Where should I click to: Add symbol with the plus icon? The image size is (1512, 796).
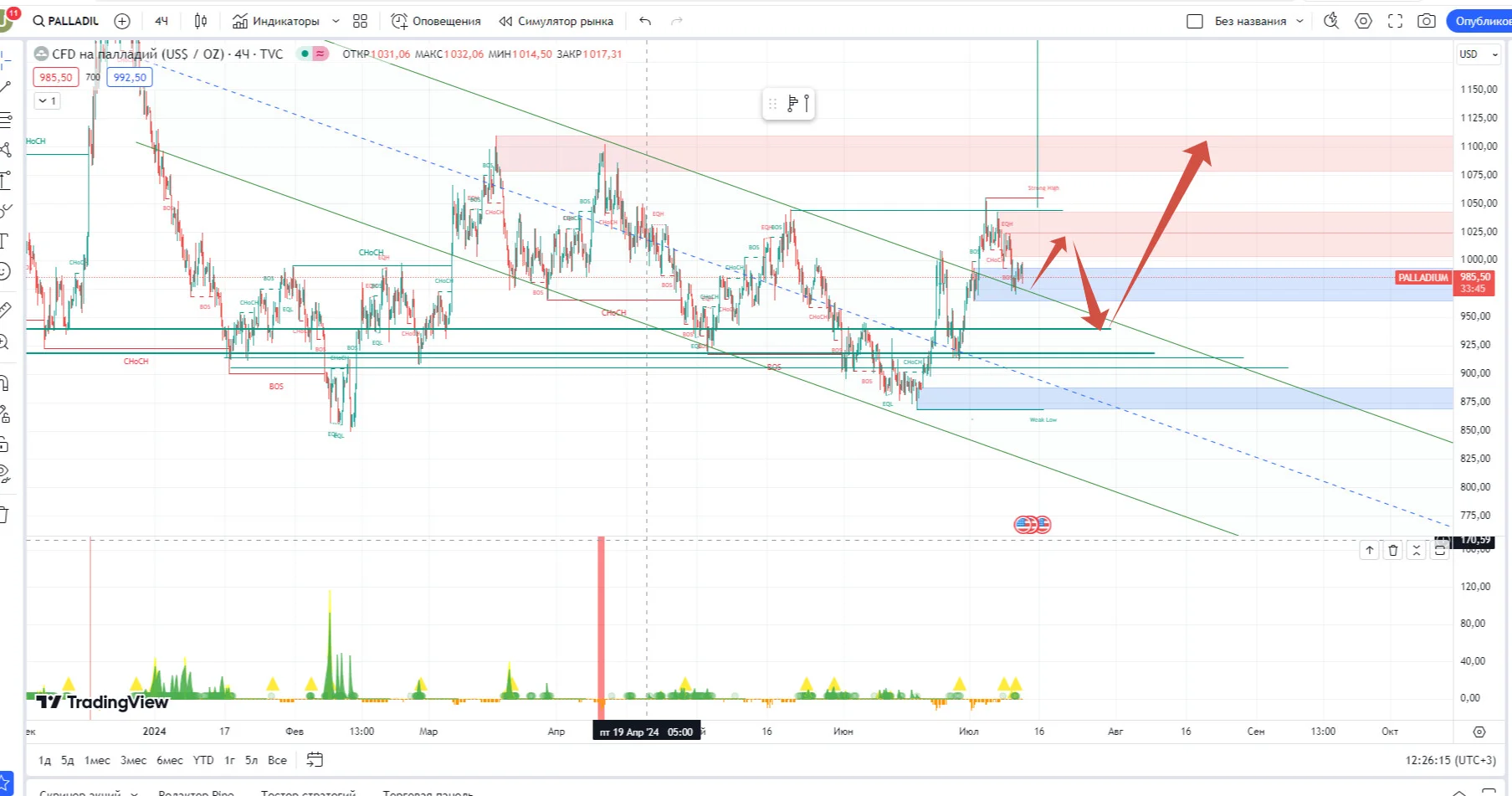[x=122, y=21]
